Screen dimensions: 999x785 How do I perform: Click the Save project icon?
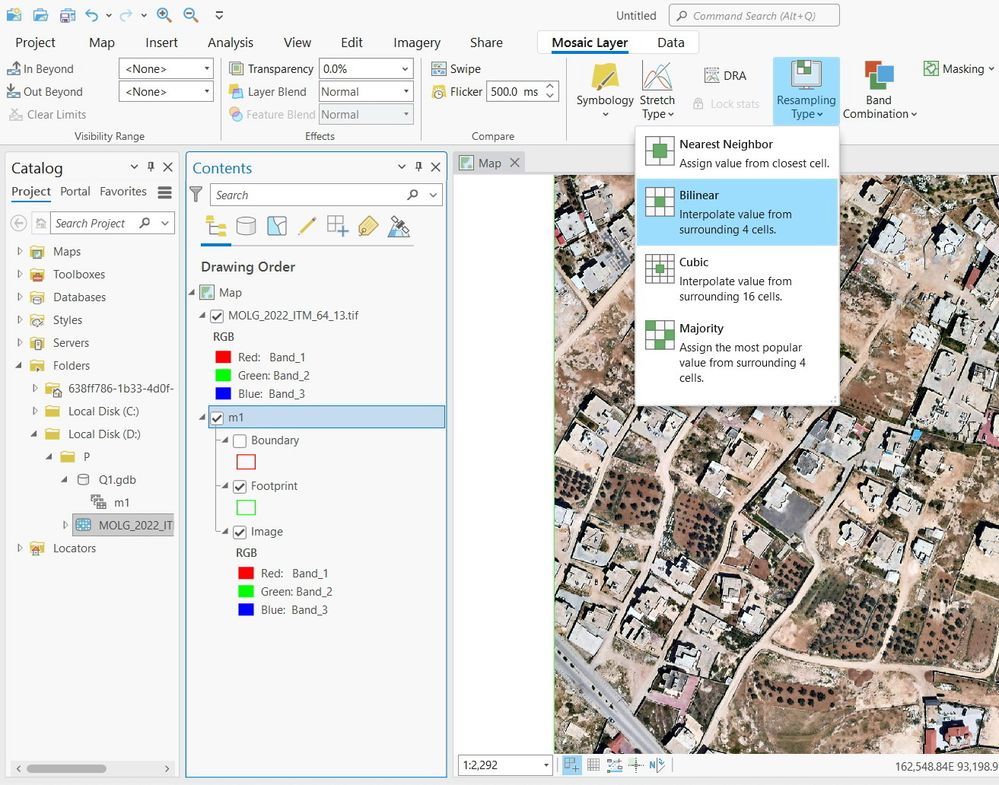[x=66, y=16]
